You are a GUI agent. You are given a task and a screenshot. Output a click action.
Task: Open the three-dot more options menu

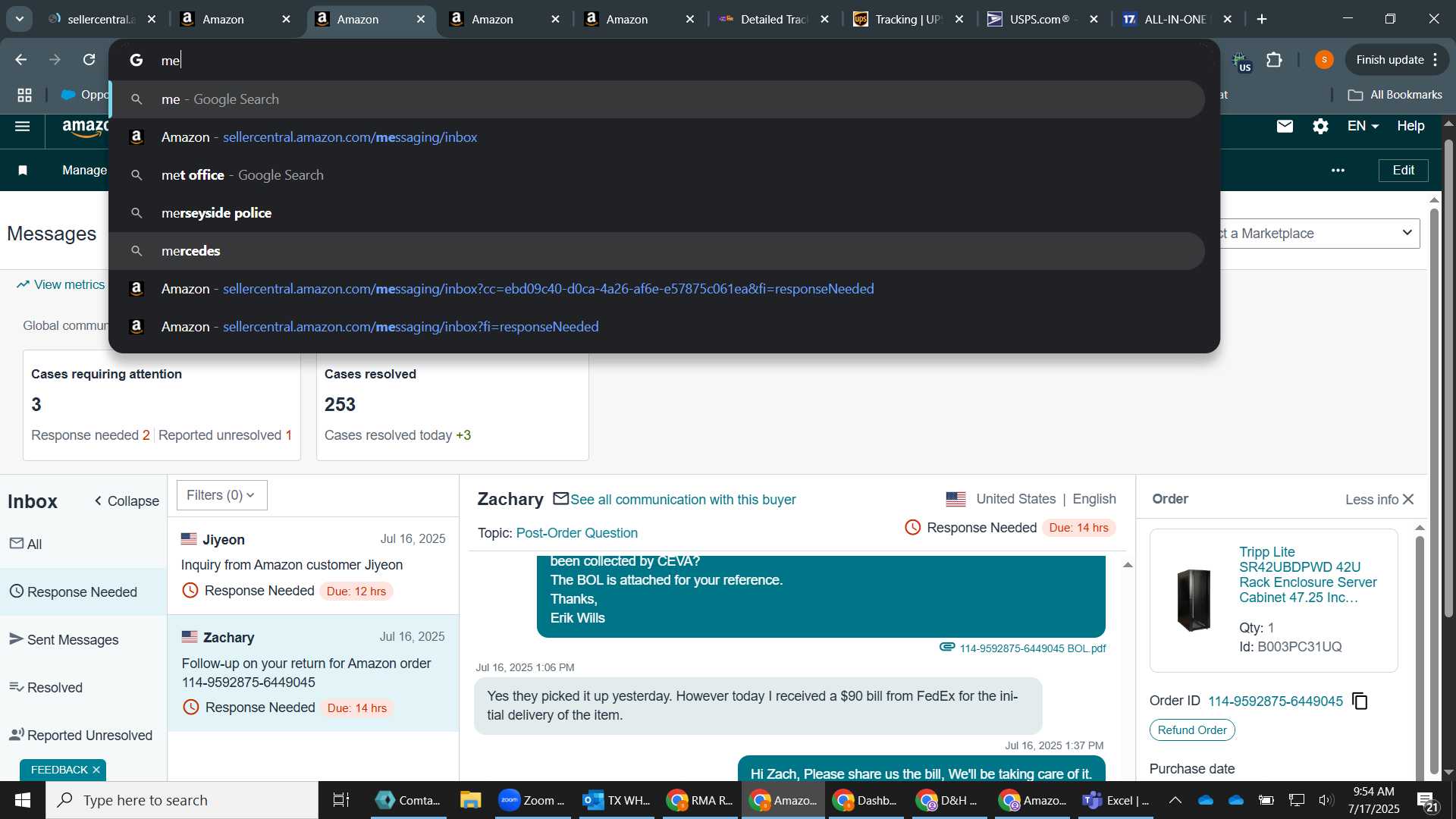[x=1338, y=171]
